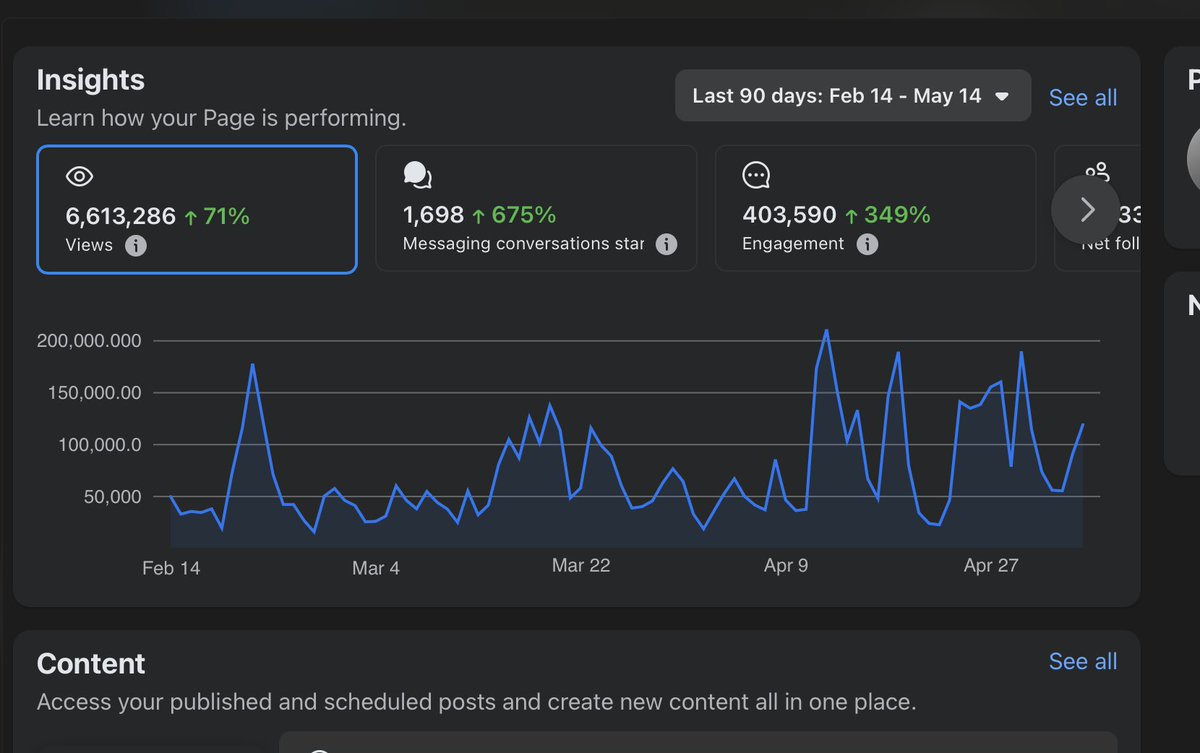
Task: Click the Mar 4 axis label
Action: point(376,568)
